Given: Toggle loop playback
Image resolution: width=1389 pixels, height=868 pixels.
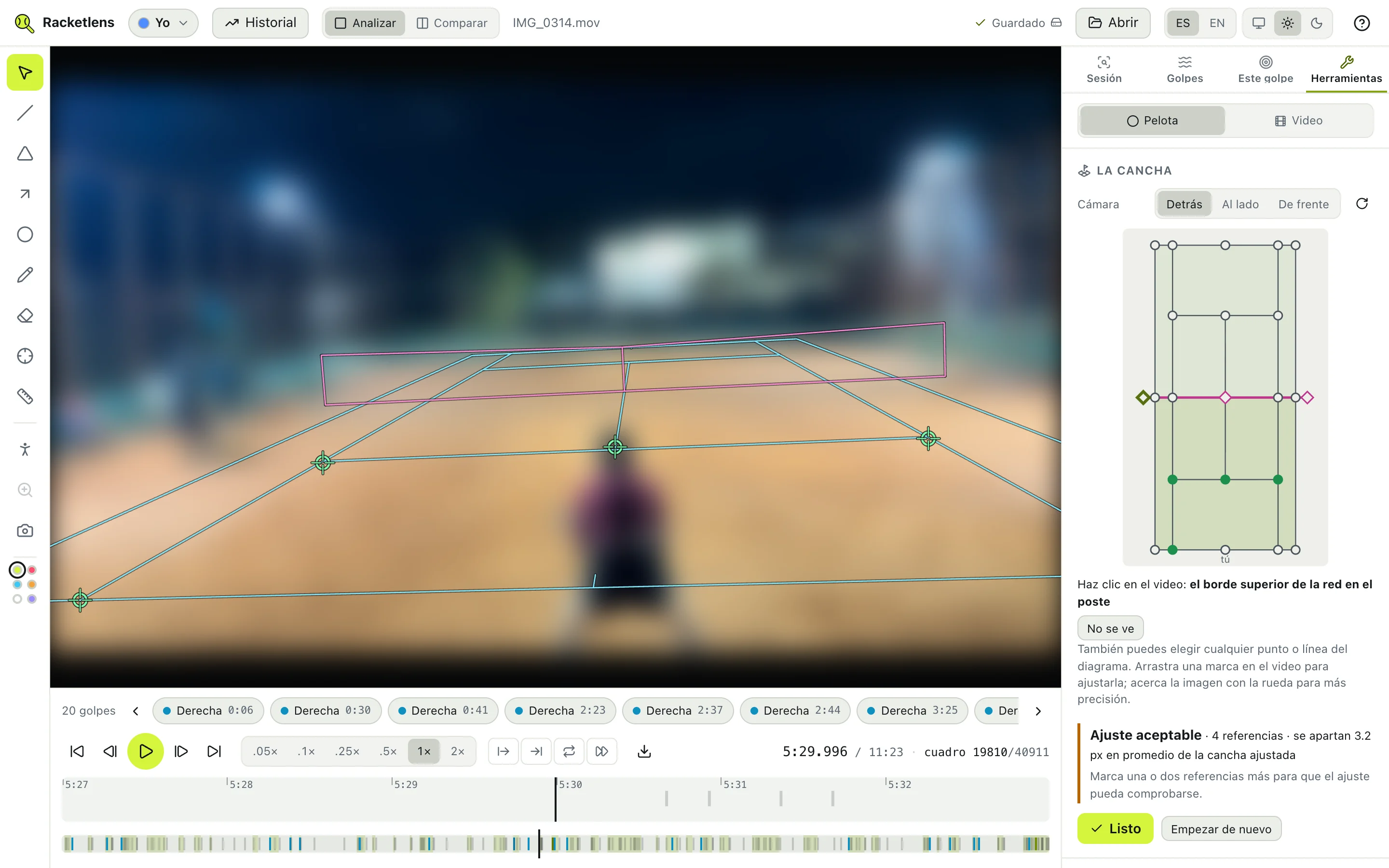Looking at the screenshot, I should pyautogui.click(x=569, y=751).
